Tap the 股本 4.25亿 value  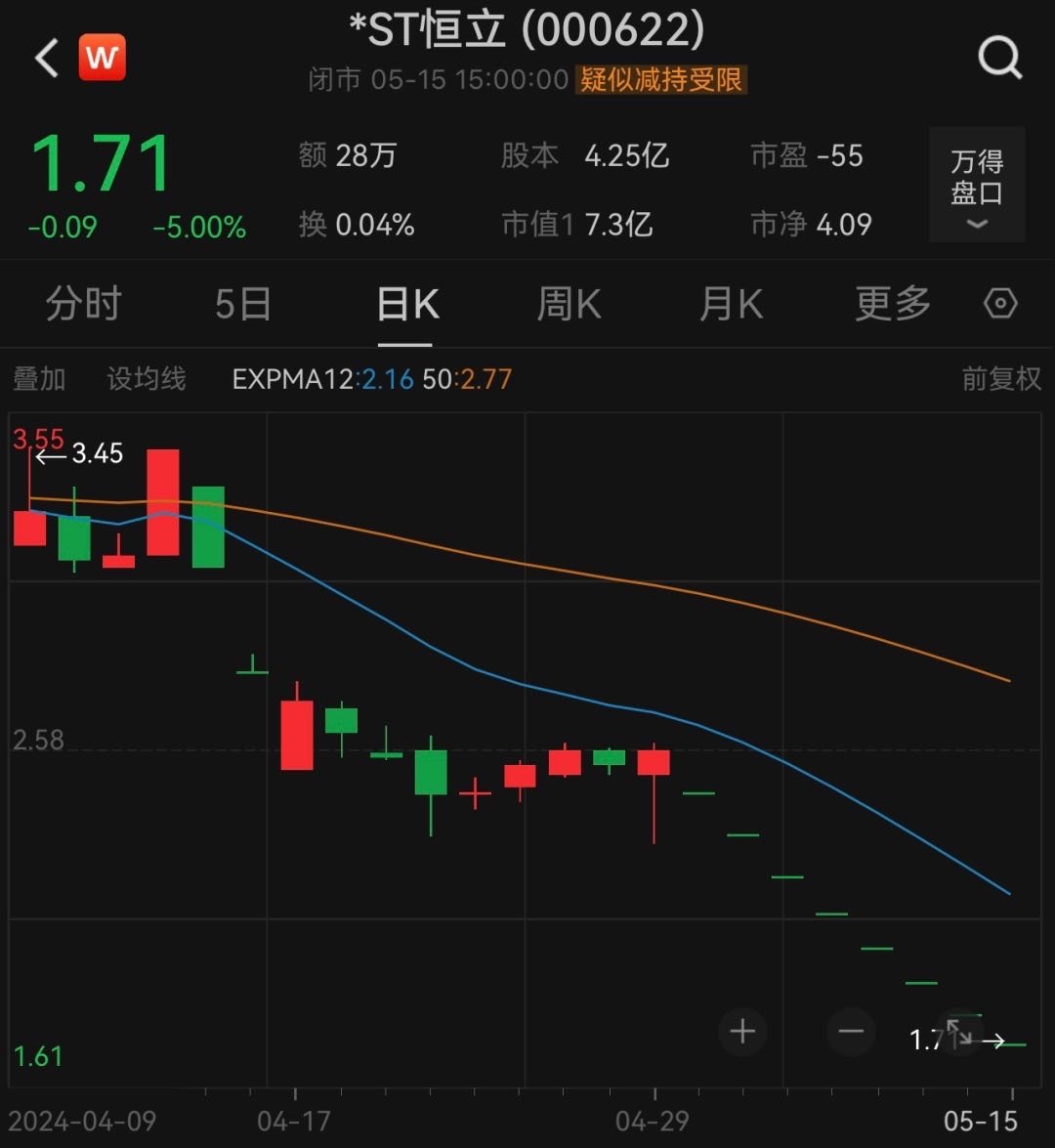585,155
